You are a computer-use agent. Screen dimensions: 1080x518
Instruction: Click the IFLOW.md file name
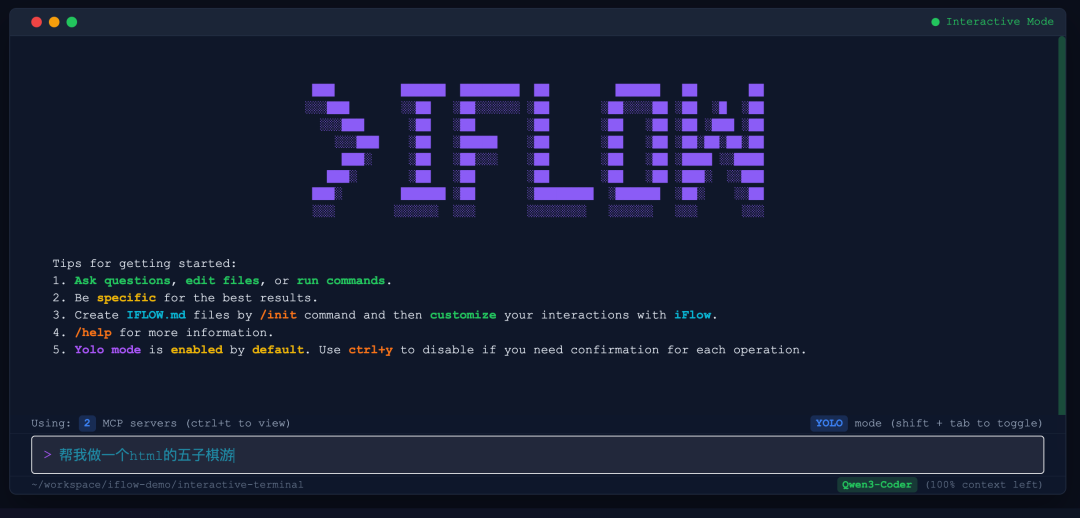(156, 315)
